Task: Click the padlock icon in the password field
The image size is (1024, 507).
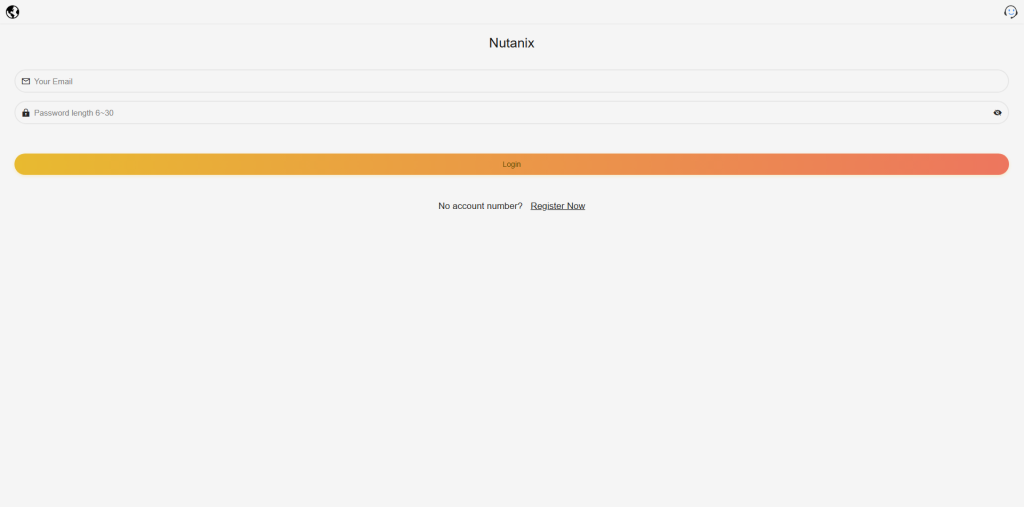Action: pyautogui.click(x=25, y=112)
